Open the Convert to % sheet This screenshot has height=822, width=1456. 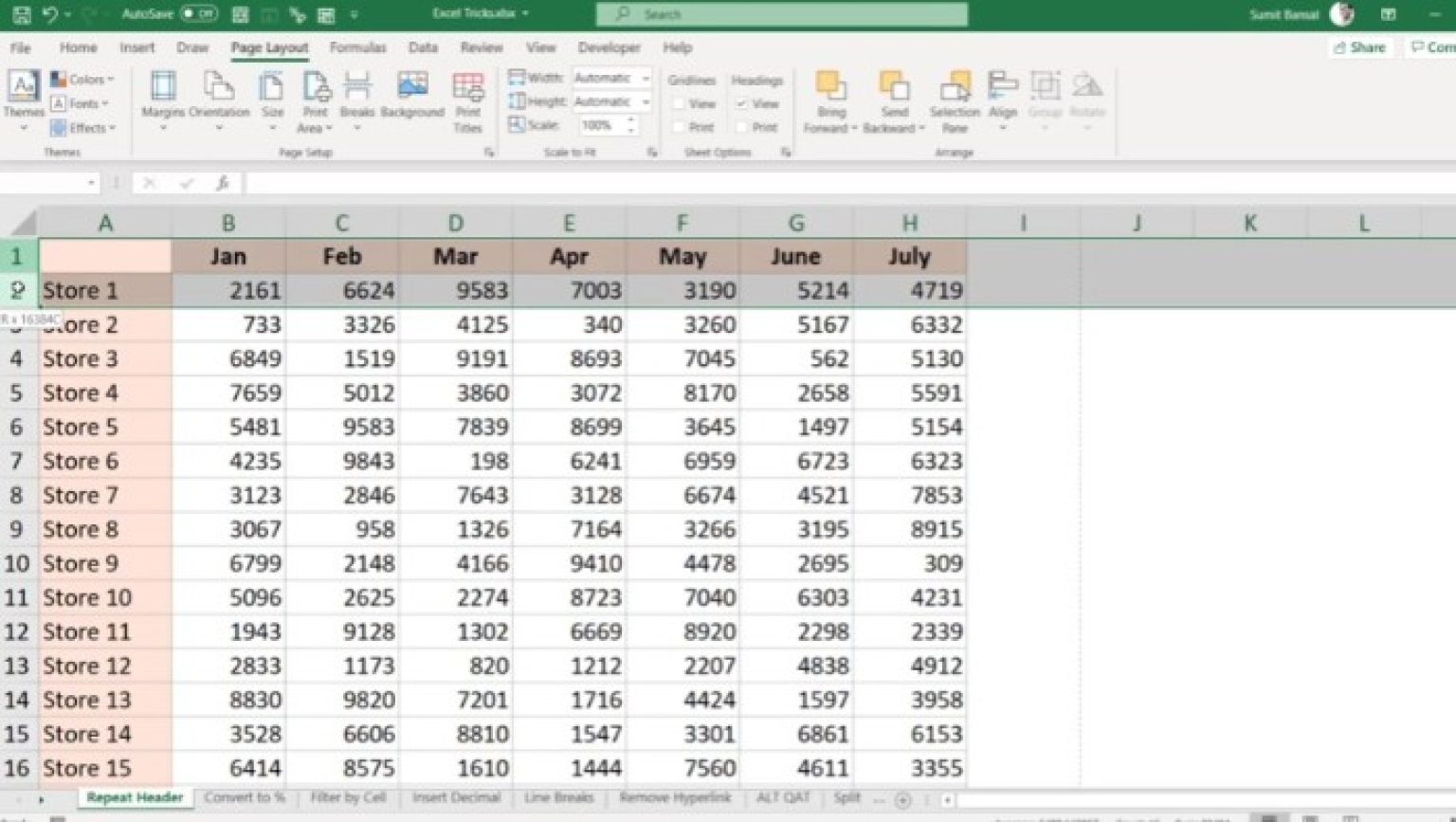(x=245, y=797)
